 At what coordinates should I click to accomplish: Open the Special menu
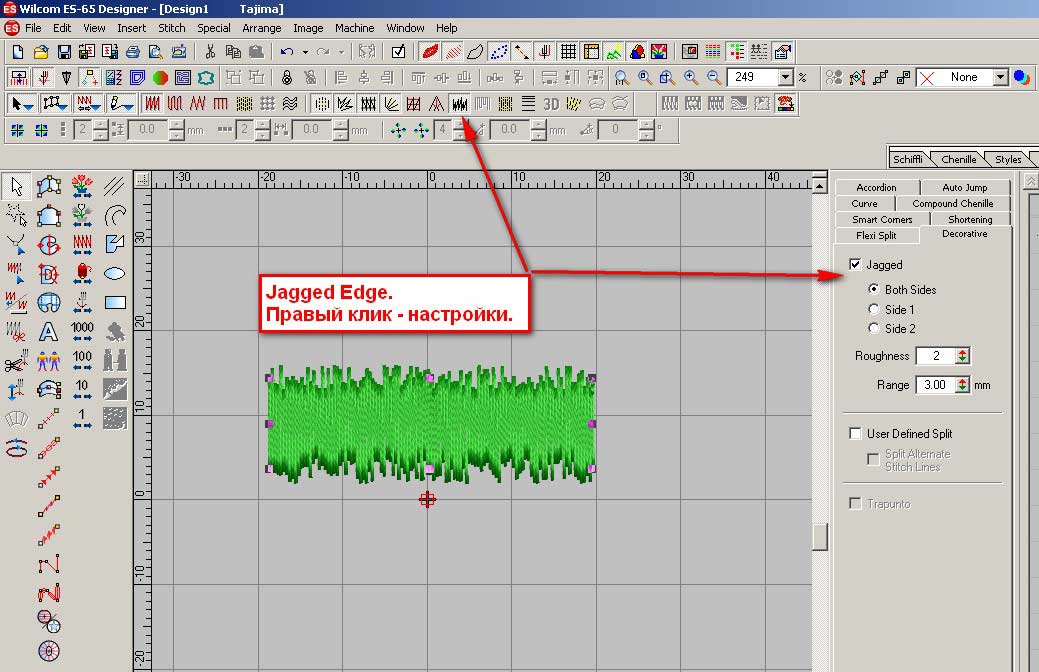pos(214,28)
